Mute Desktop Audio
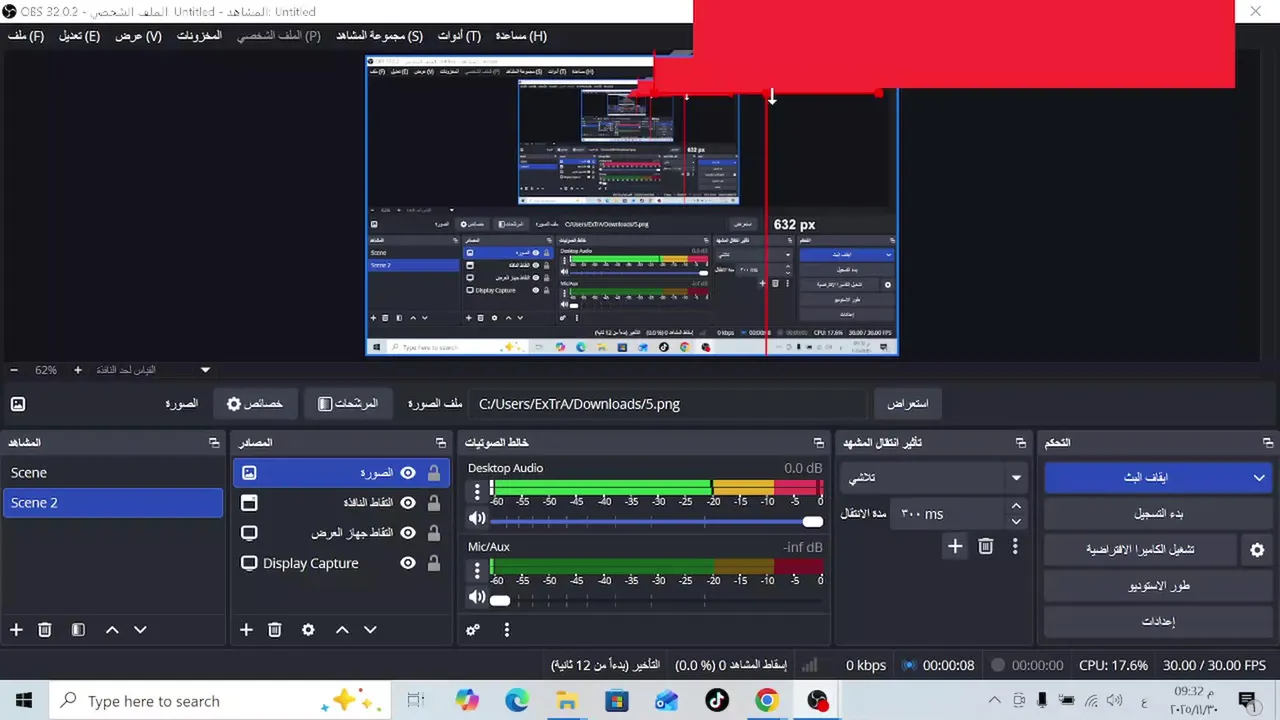This screenshot has width=1280, height=720. [x=477, y=519]
